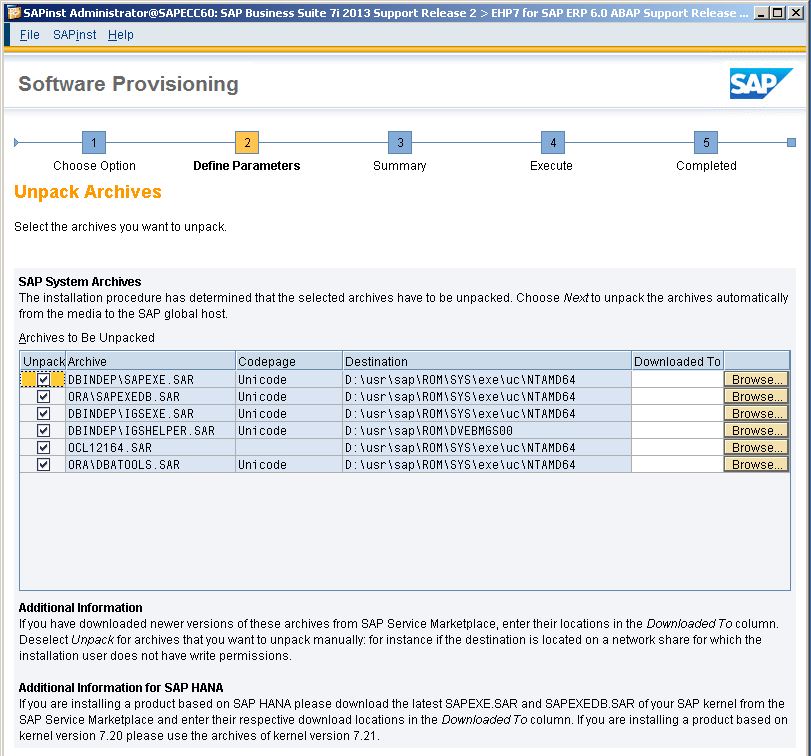Click the Codepage column header
The height and width of the screenshot is (756, 811).
(289, 361)
